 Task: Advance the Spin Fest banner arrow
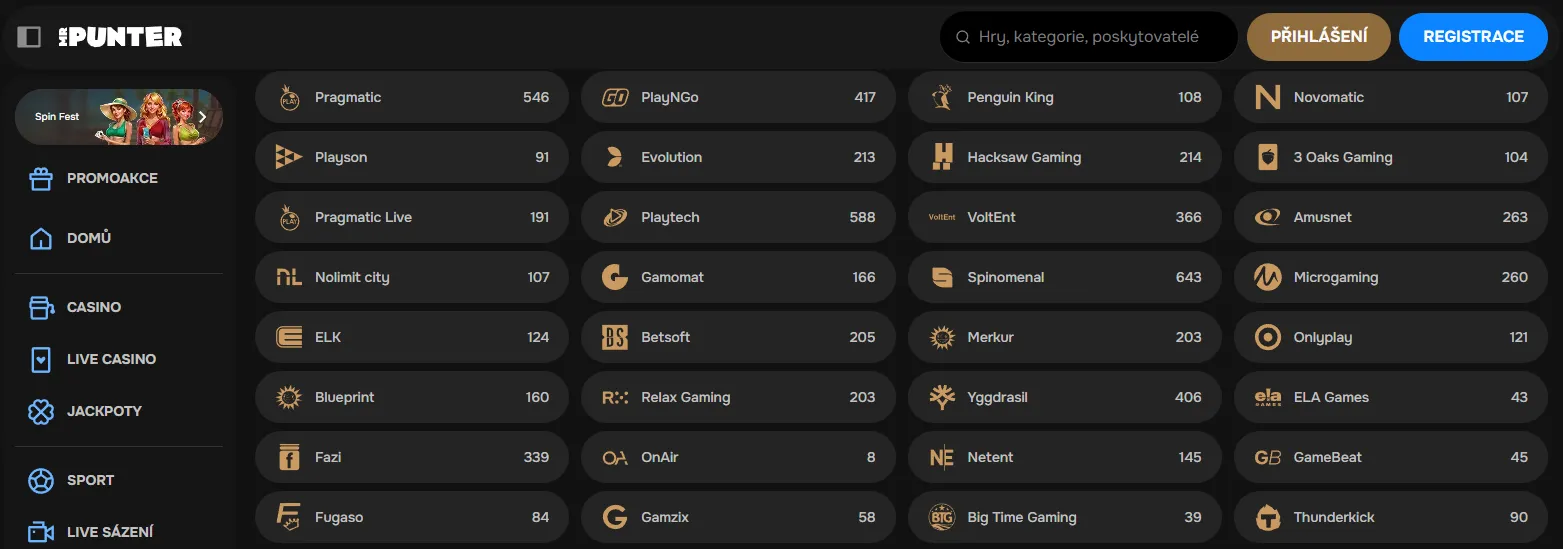coord(203,117)
